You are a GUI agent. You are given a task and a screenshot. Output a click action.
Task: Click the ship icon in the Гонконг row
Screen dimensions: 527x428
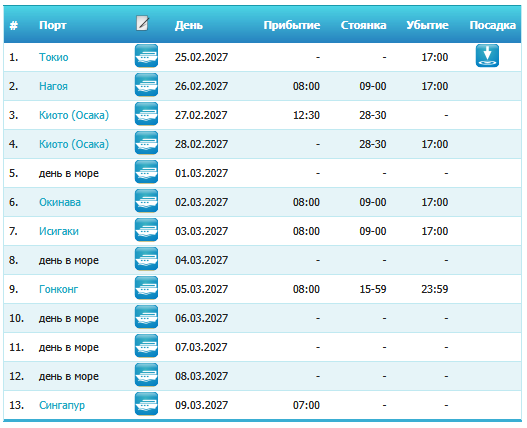click(x=146, y=288)
